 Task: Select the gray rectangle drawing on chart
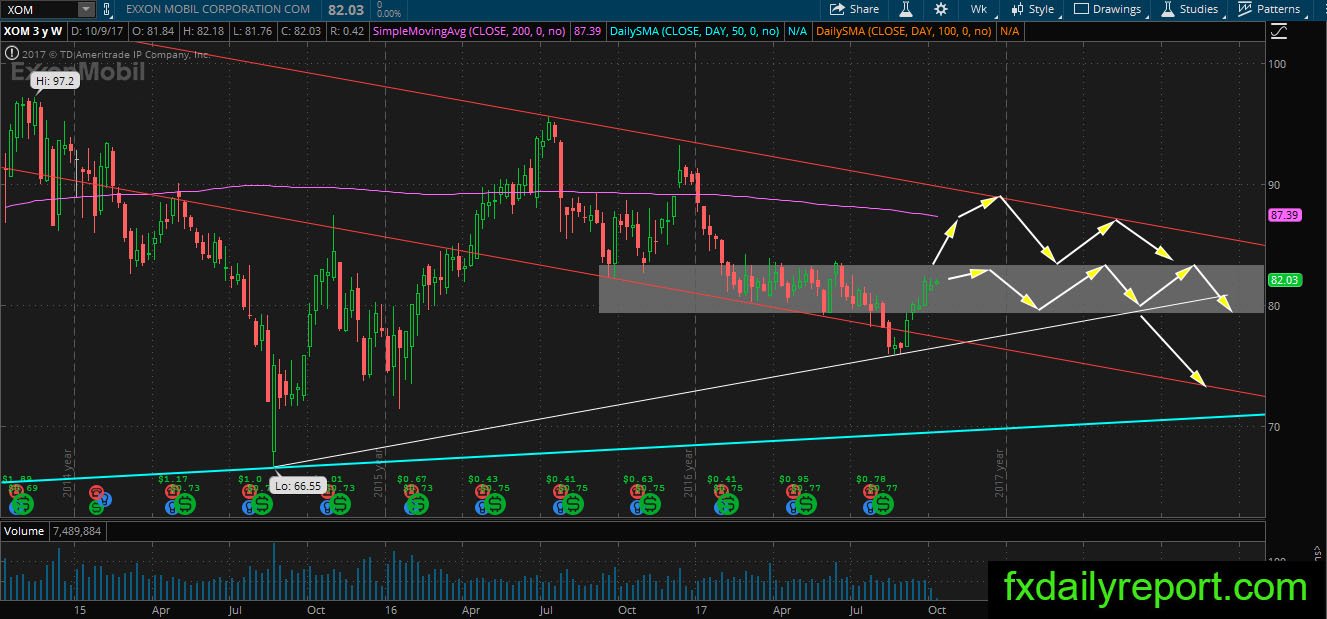tap(931, 289)
